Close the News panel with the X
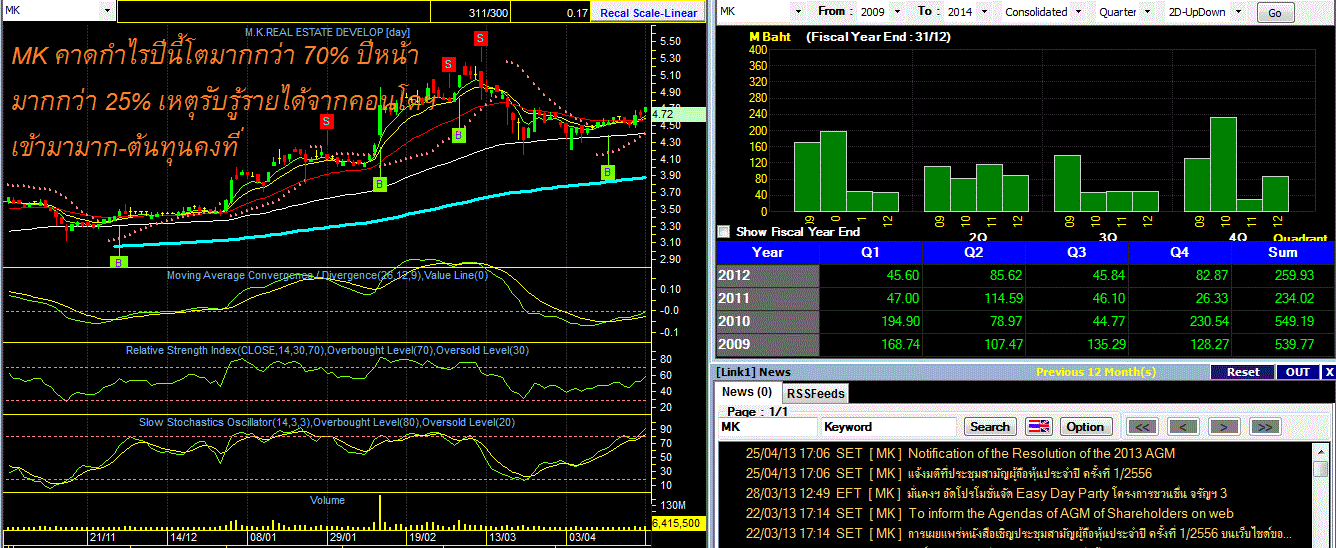1336x548 pixels. click(x=1329, y=372)
